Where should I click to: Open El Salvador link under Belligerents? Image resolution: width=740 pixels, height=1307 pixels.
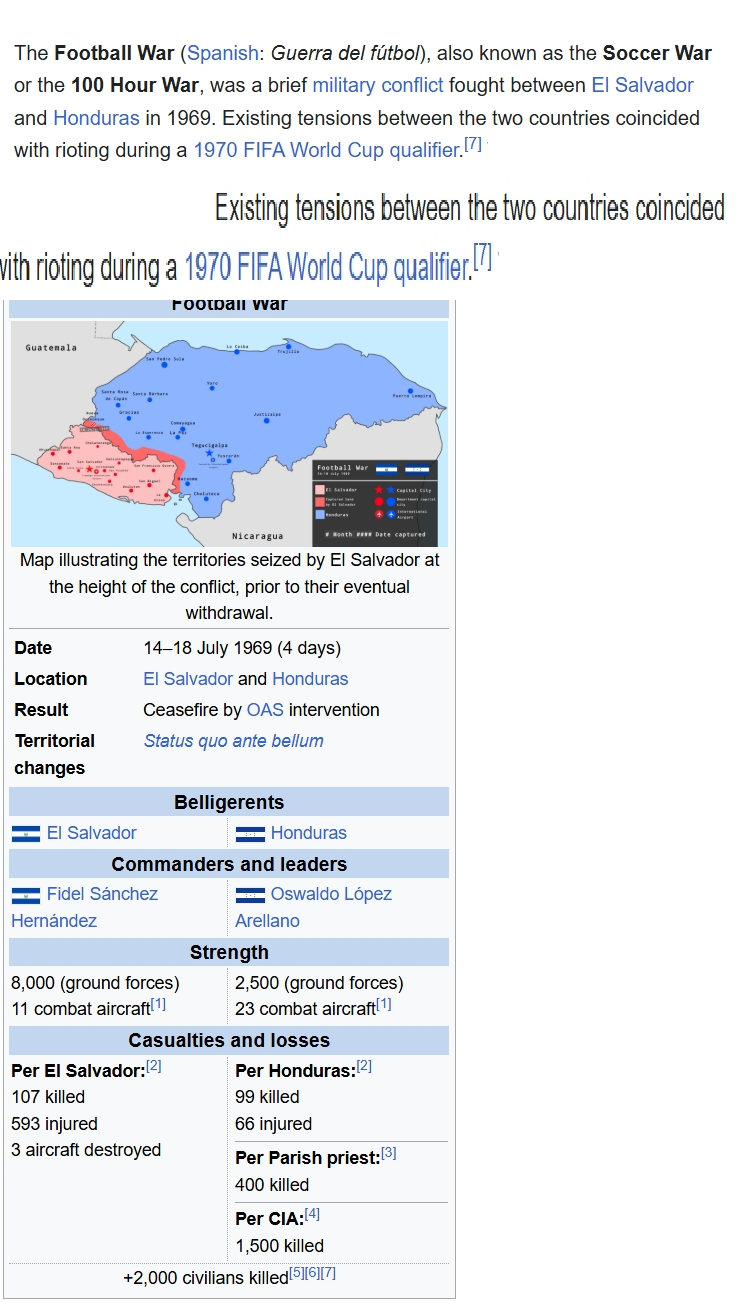91,833
